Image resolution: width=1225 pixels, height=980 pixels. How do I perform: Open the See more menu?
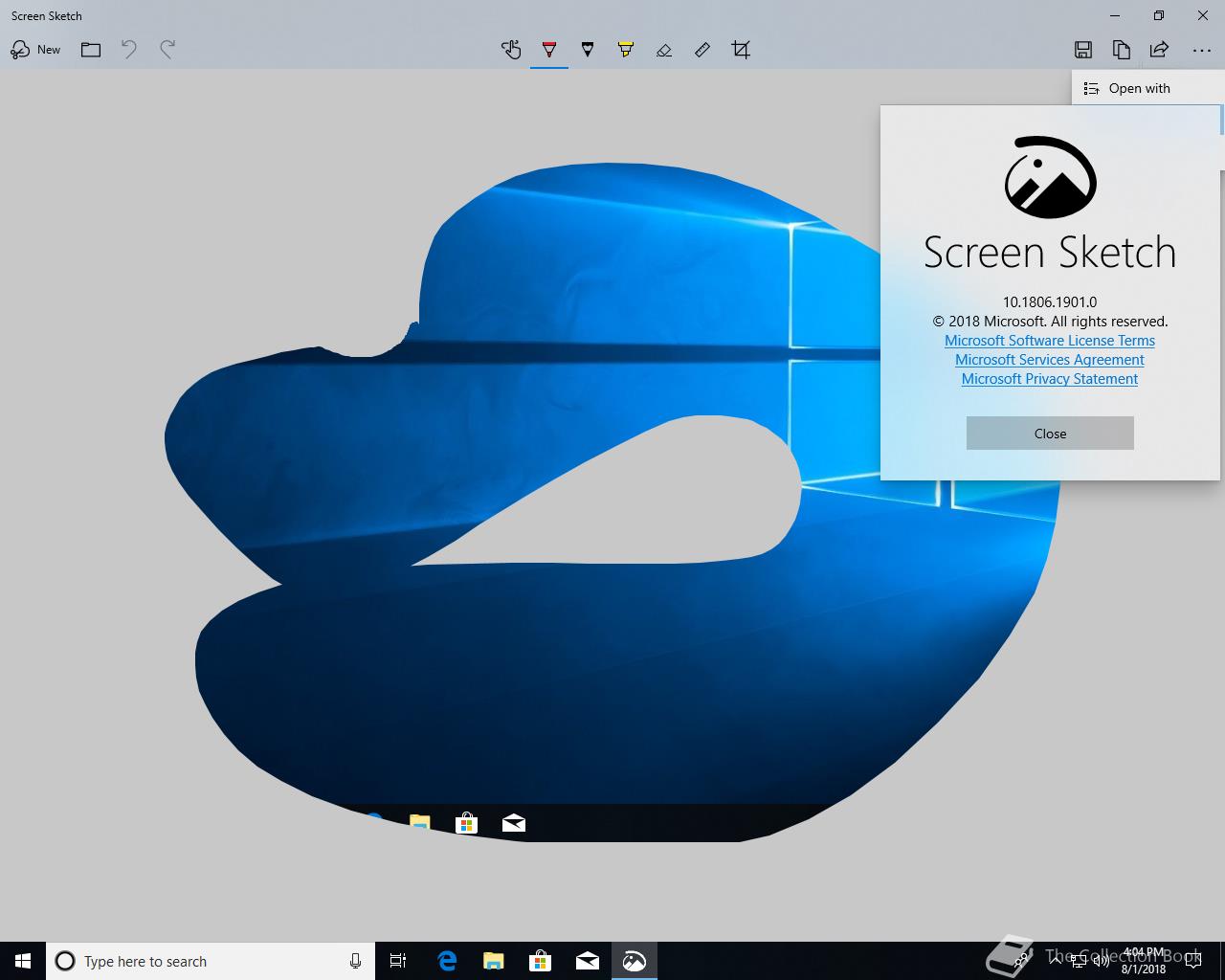tap(1202, 50)
